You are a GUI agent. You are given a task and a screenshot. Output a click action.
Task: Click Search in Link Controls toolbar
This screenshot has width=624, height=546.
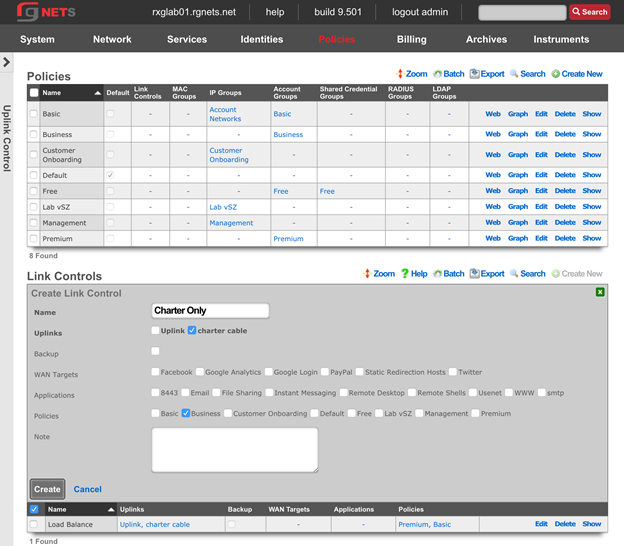pos(528,274)
